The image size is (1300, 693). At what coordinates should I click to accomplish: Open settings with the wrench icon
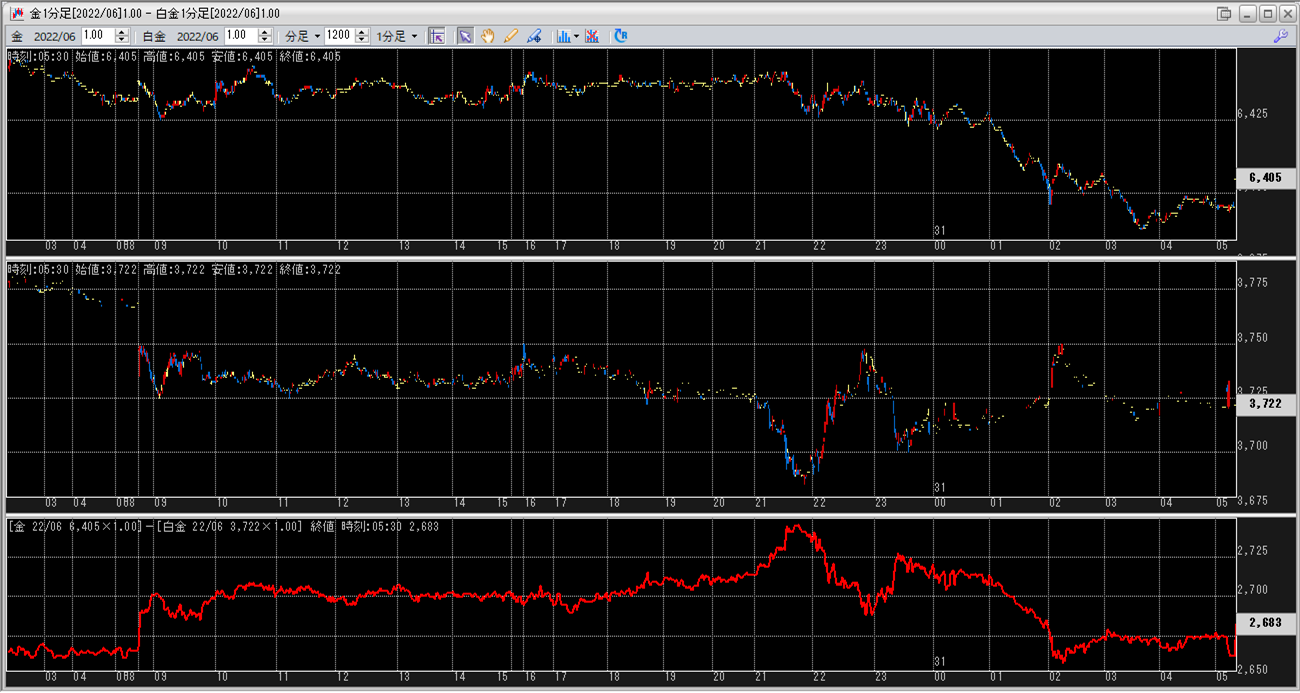tap(1280, 35)
